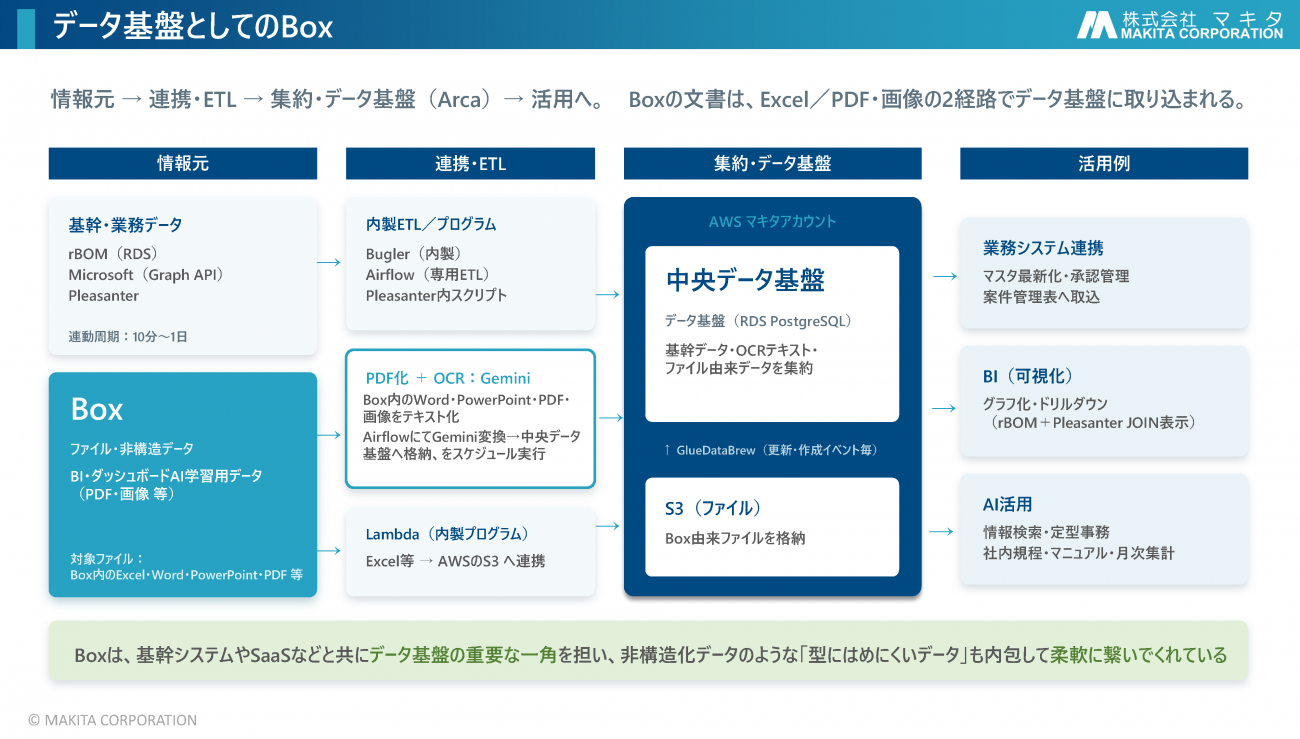Click the 情報検索・定型事務 line

[1046, 532]
